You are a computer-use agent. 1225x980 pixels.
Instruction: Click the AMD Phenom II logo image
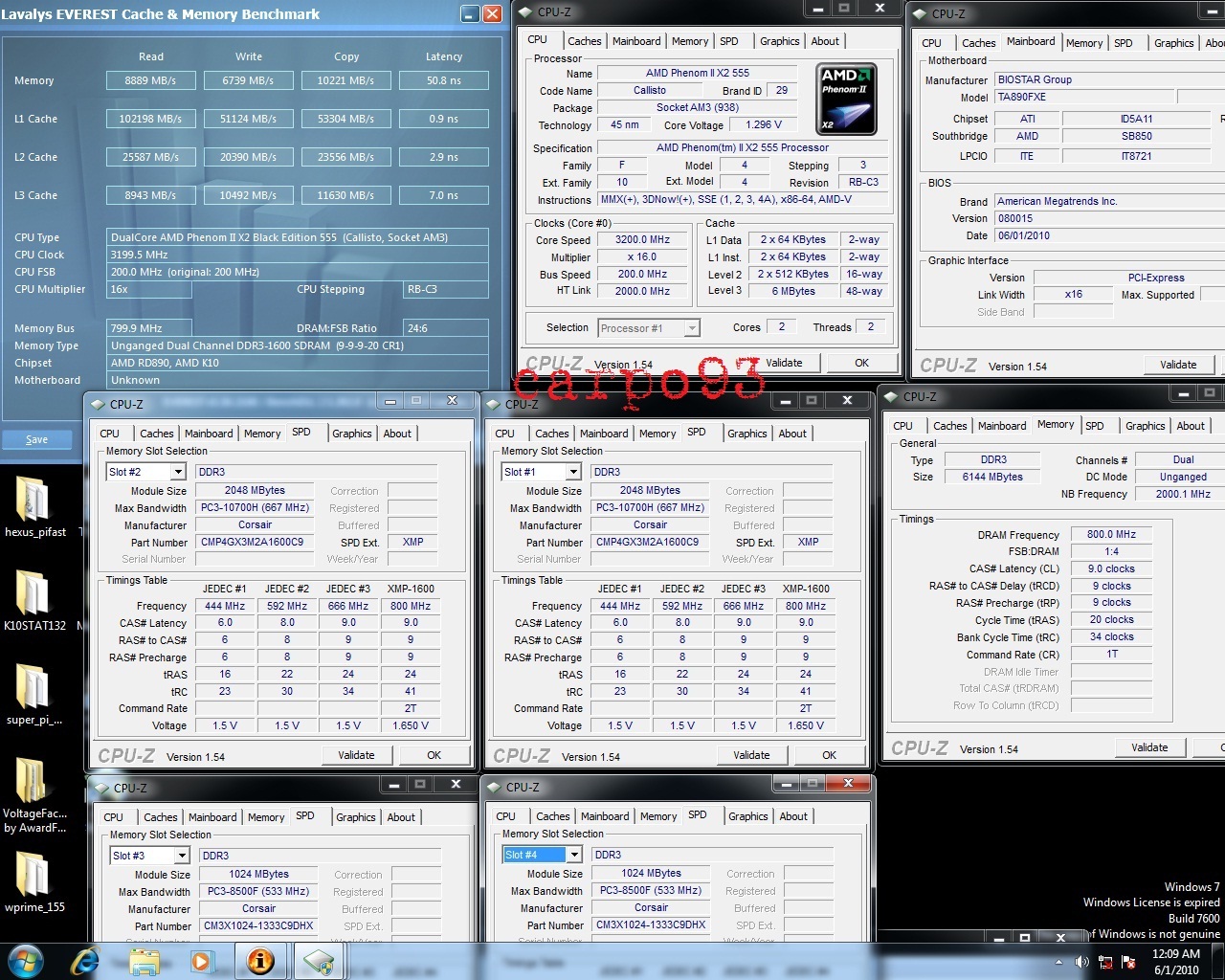pos(847,99)
